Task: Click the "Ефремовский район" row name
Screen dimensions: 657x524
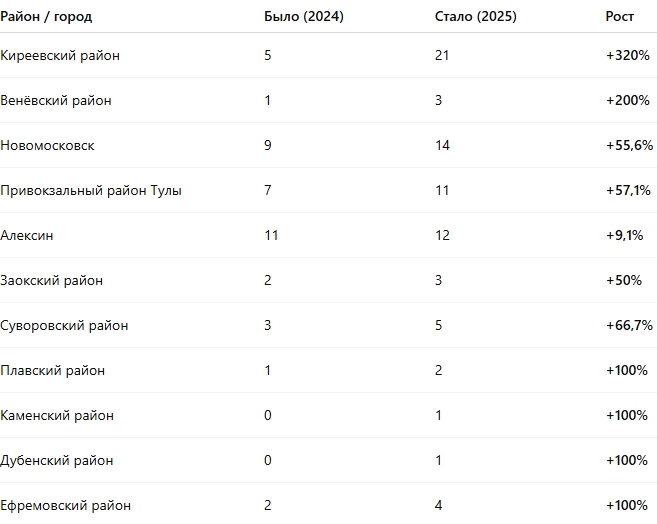Action: [65, 505]
